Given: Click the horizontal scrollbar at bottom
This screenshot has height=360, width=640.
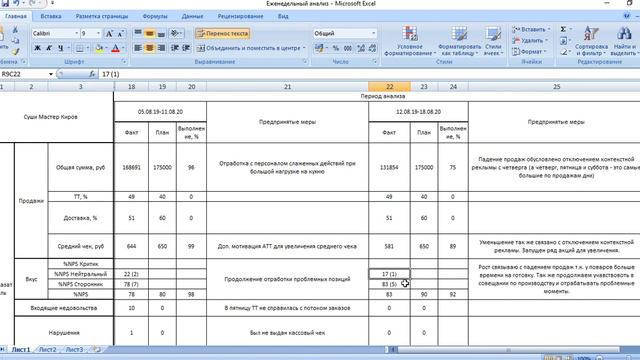Looking at the screenshot, I should (508, 349).
